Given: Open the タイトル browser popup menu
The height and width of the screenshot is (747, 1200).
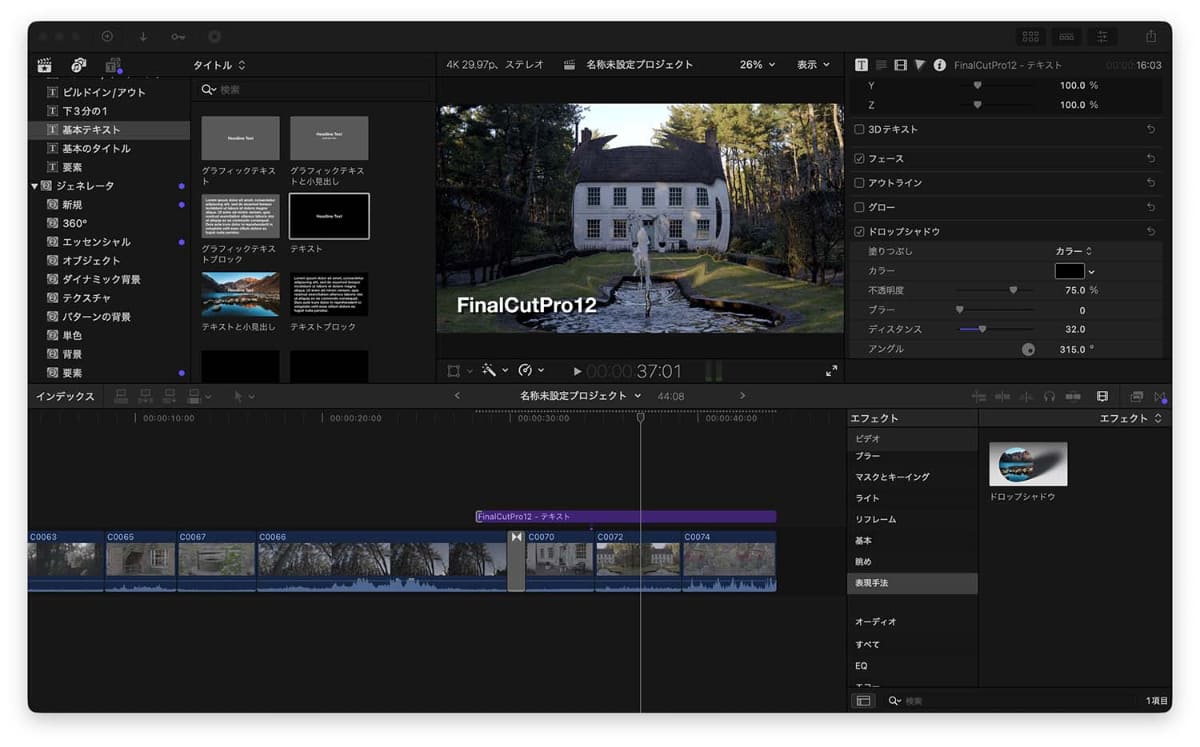Looking at the screenshot, I should 219,65.
